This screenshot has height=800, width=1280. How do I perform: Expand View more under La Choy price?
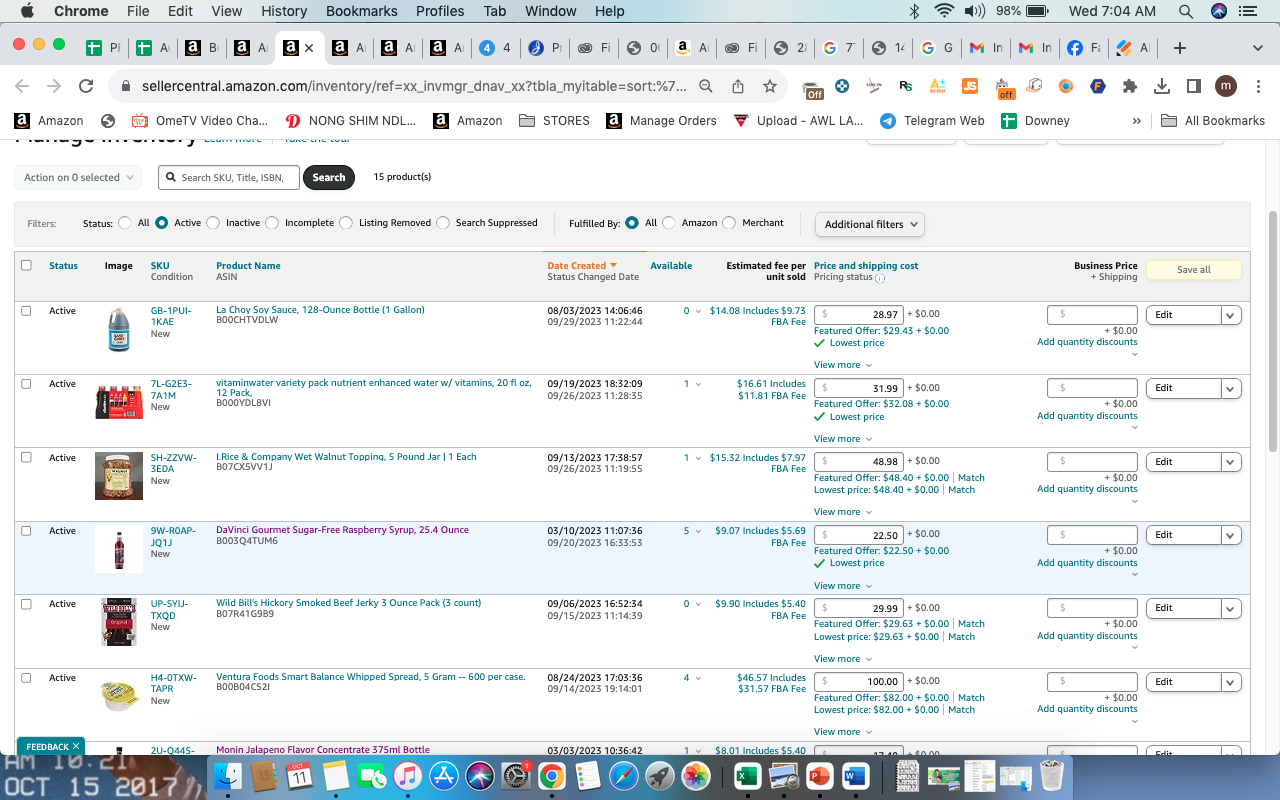pyautogui.click(x=842, y=365)
